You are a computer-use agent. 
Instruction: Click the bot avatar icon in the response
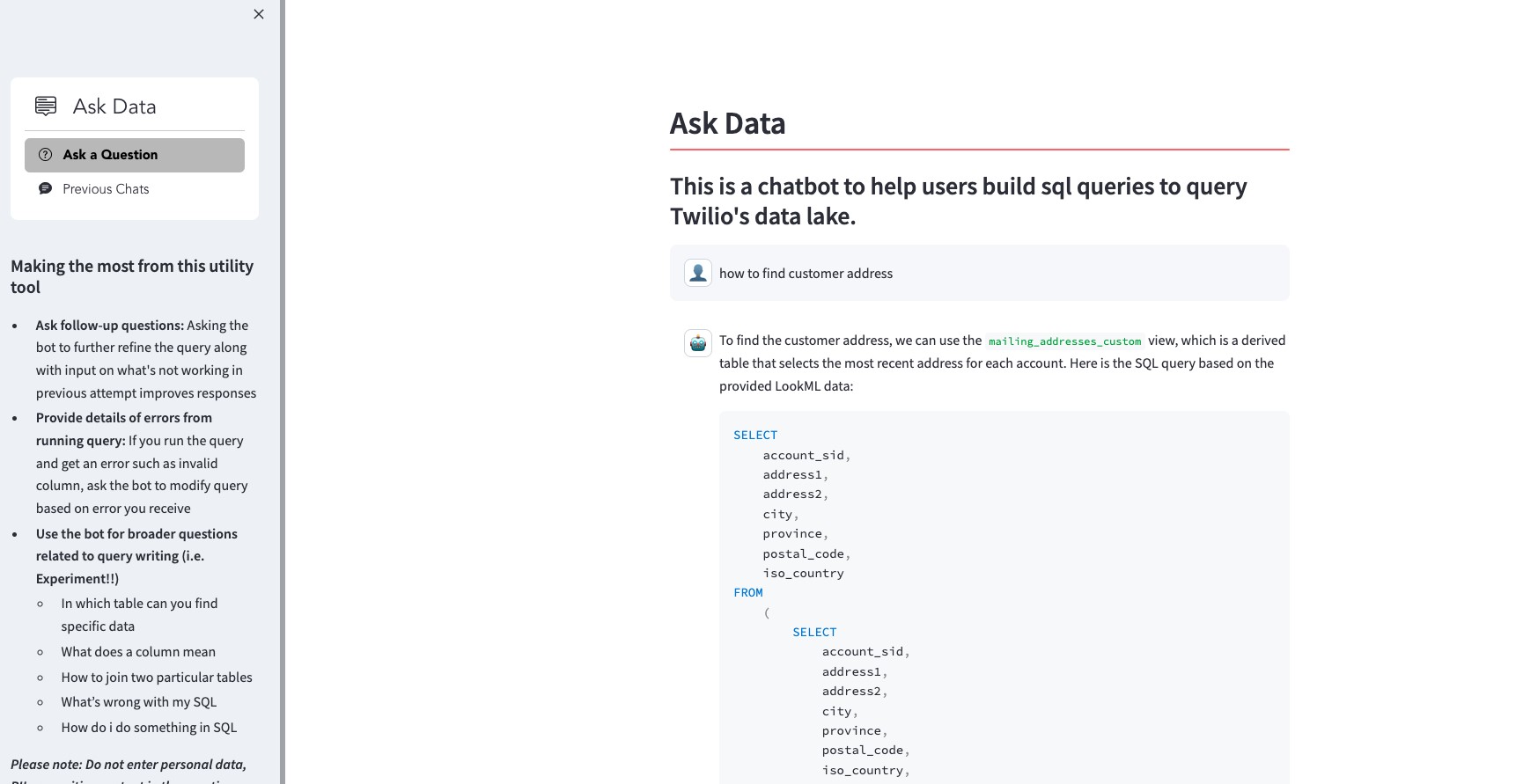(698, 343)
